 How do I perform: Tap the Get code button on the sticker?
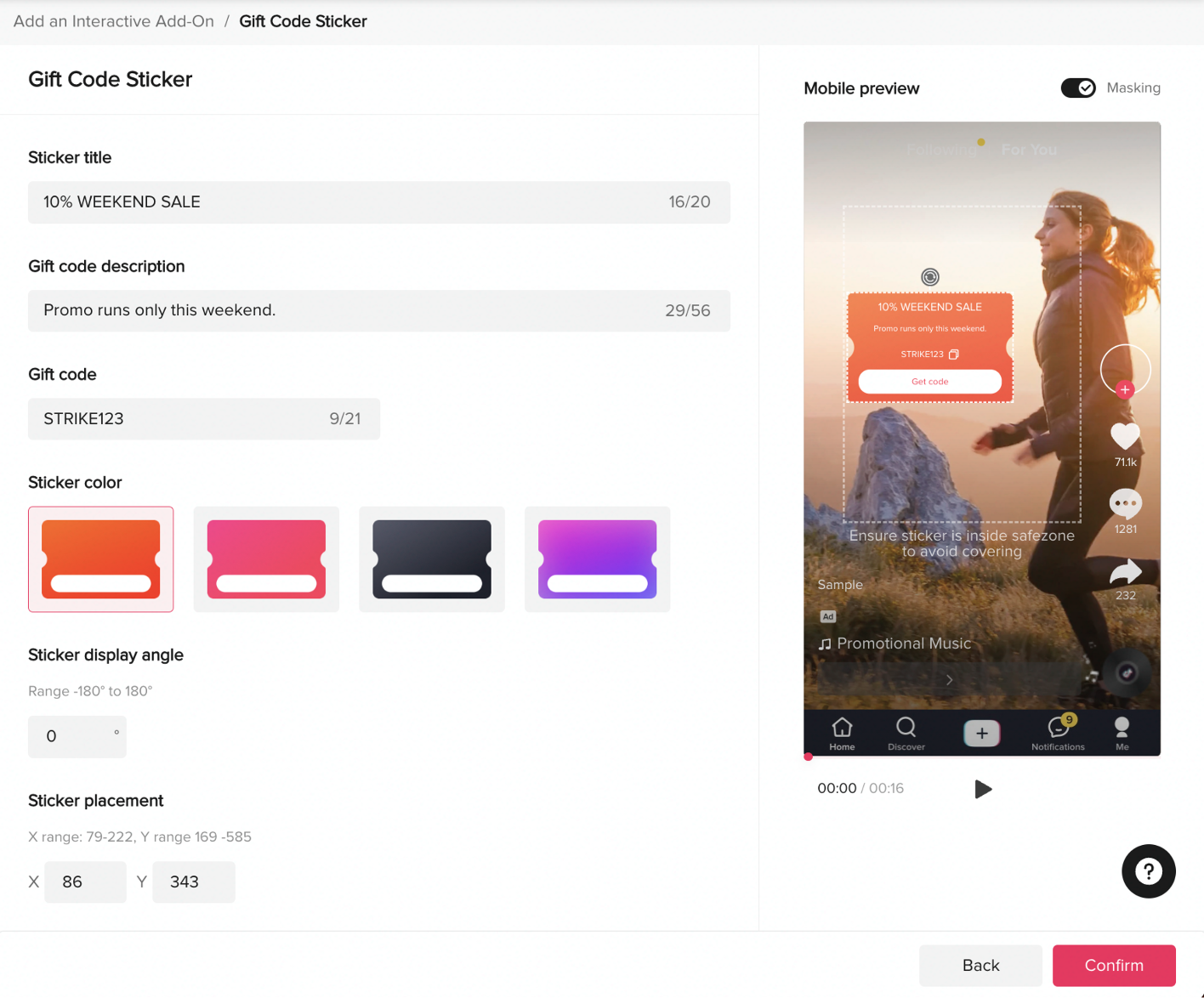pos(929,382)
